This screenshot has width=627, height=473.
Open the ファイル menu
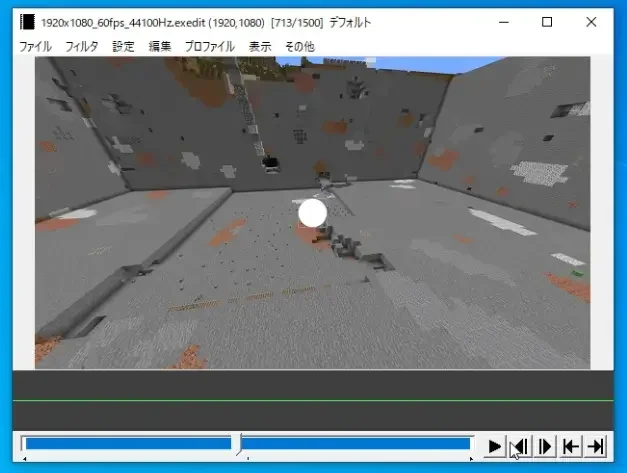pos(36,46)
